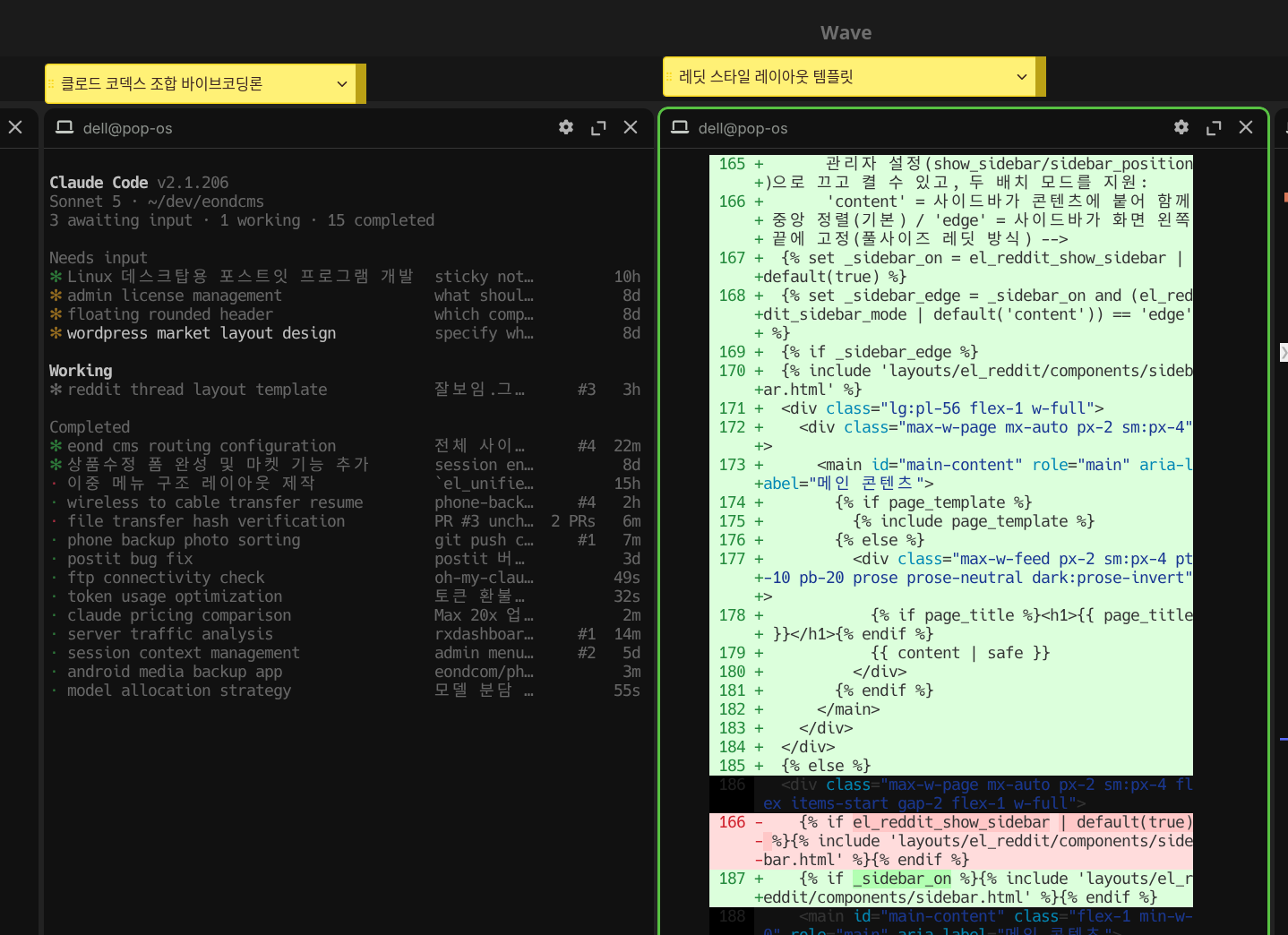
Task: Click diff line 182 '</main>'
Action: click(x=951, y=709)
